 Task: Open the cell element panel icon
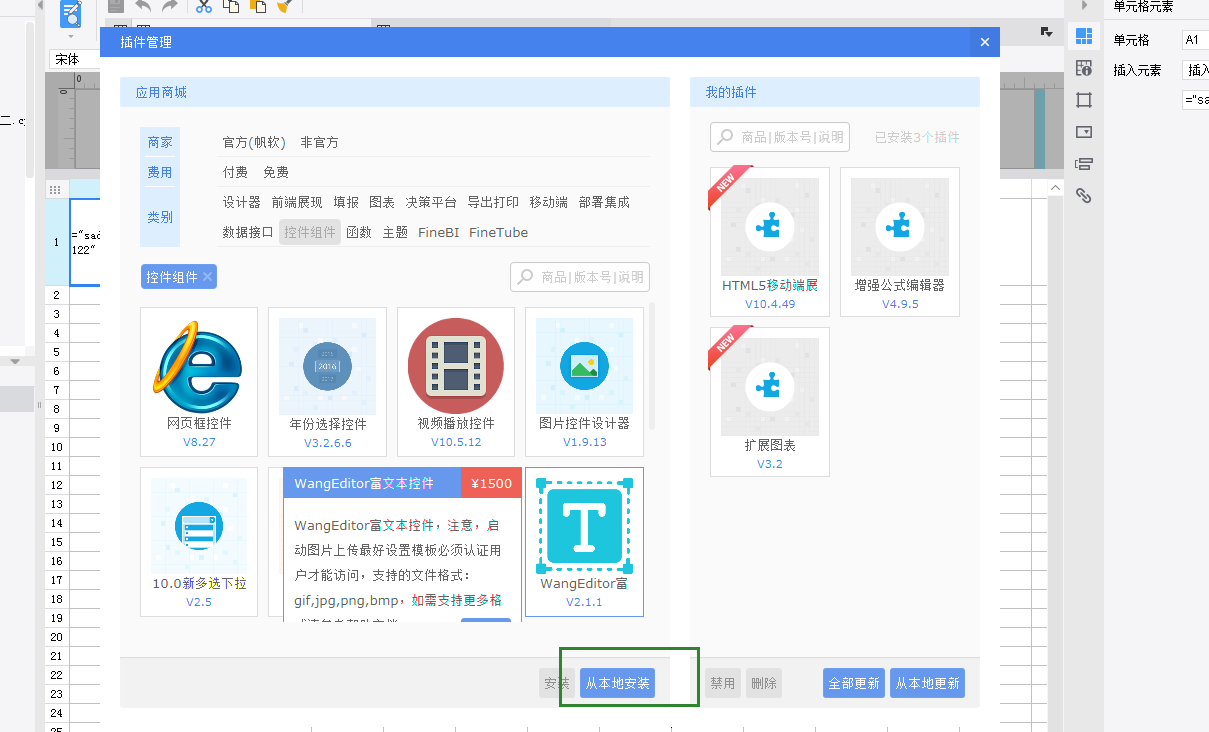pyautogui.click(x=1083, y=37)
